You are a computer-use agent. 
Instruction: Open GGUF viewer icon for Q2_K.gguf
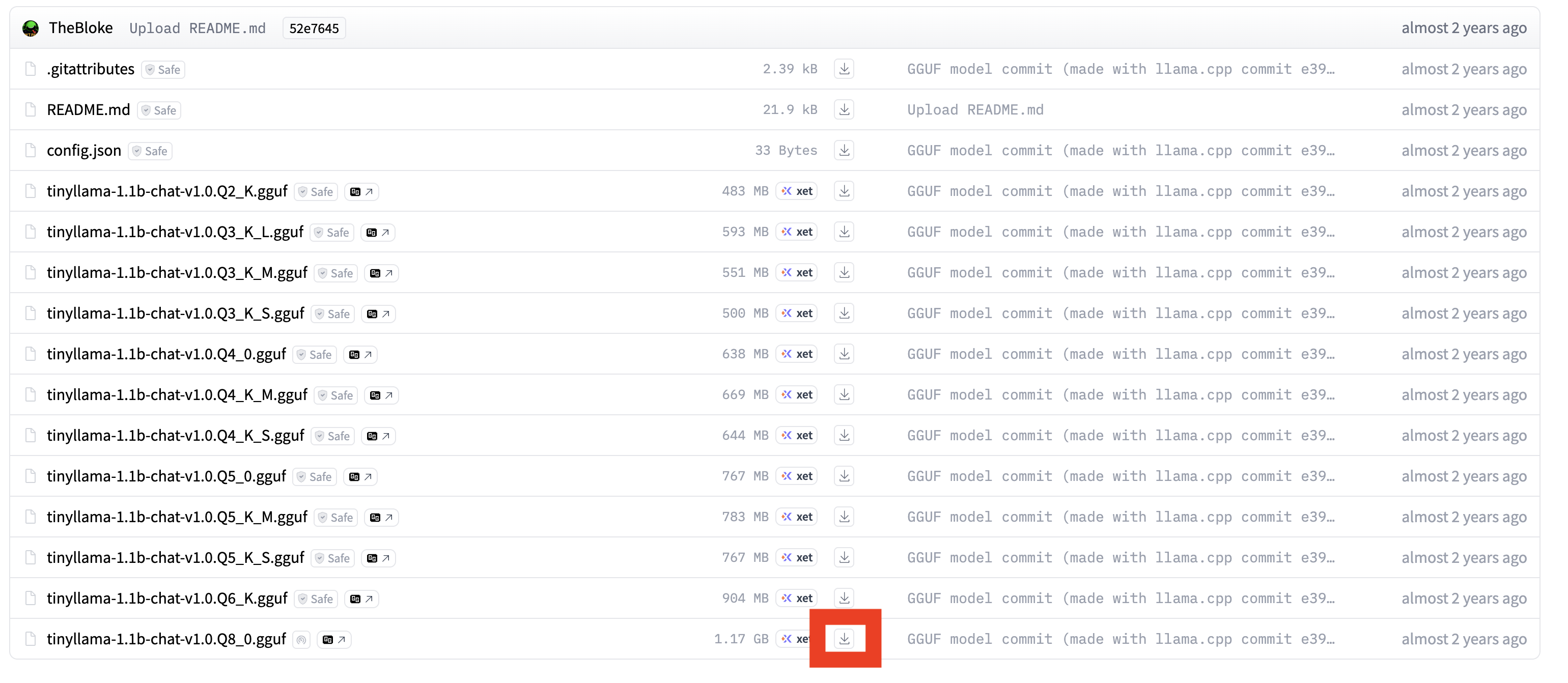361,192
